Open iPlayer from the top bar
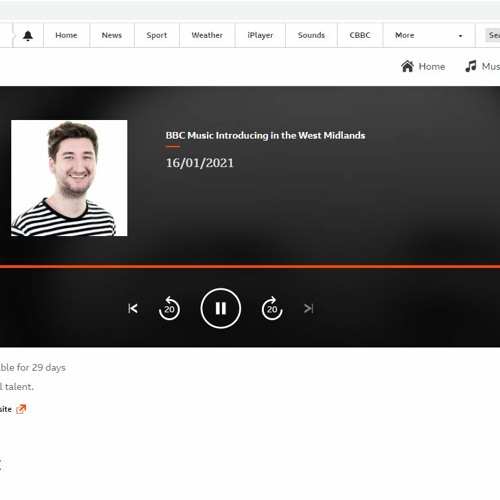 (x=260, y=35)
